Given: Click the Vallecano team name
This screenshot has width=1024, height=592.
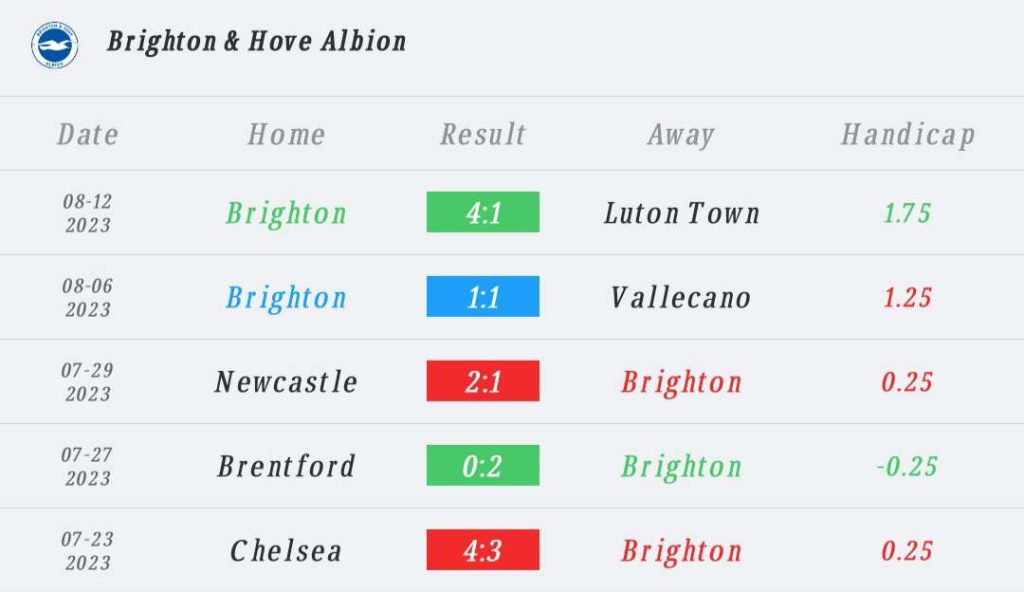Looking at the screenshot, I should (x=681, y=297).
